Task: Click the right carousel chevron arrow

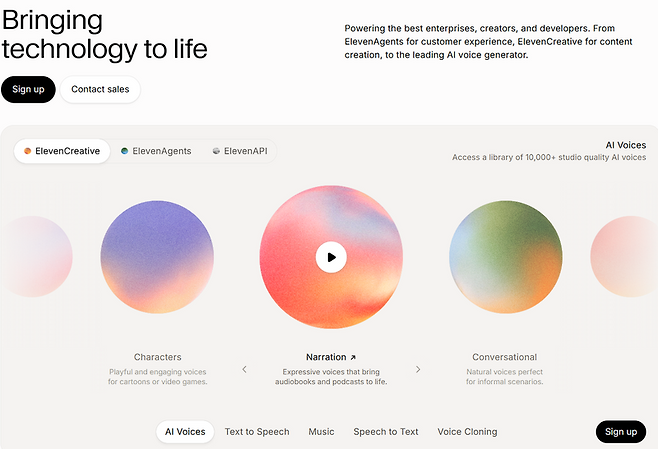Action: [x=418, y=369]
